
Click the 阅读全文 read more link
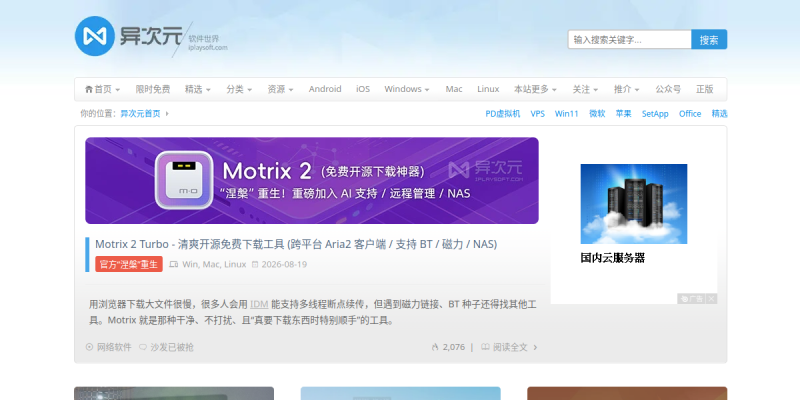510,347
